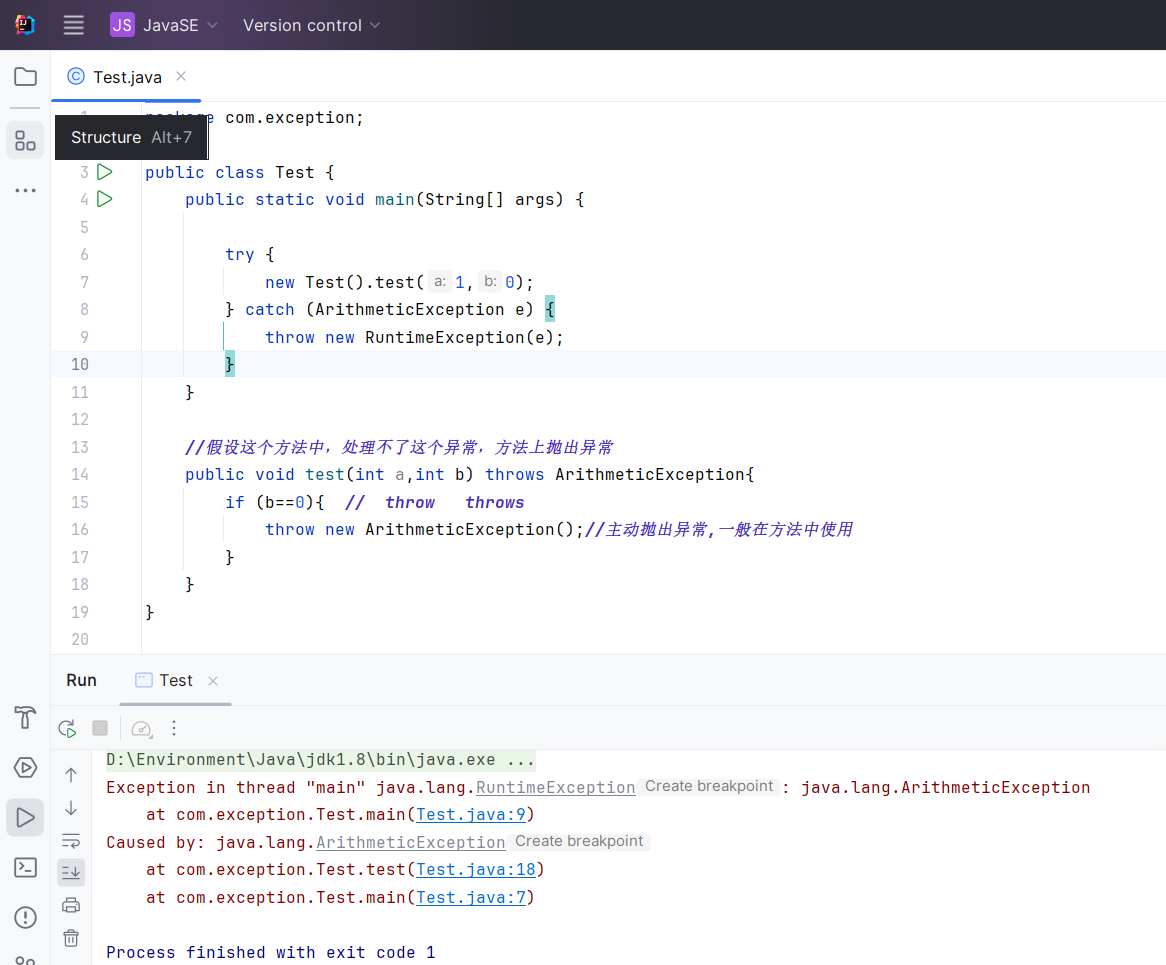The image size is (1166, 965).
Task: Clear all console output
Action: (71, 938)
